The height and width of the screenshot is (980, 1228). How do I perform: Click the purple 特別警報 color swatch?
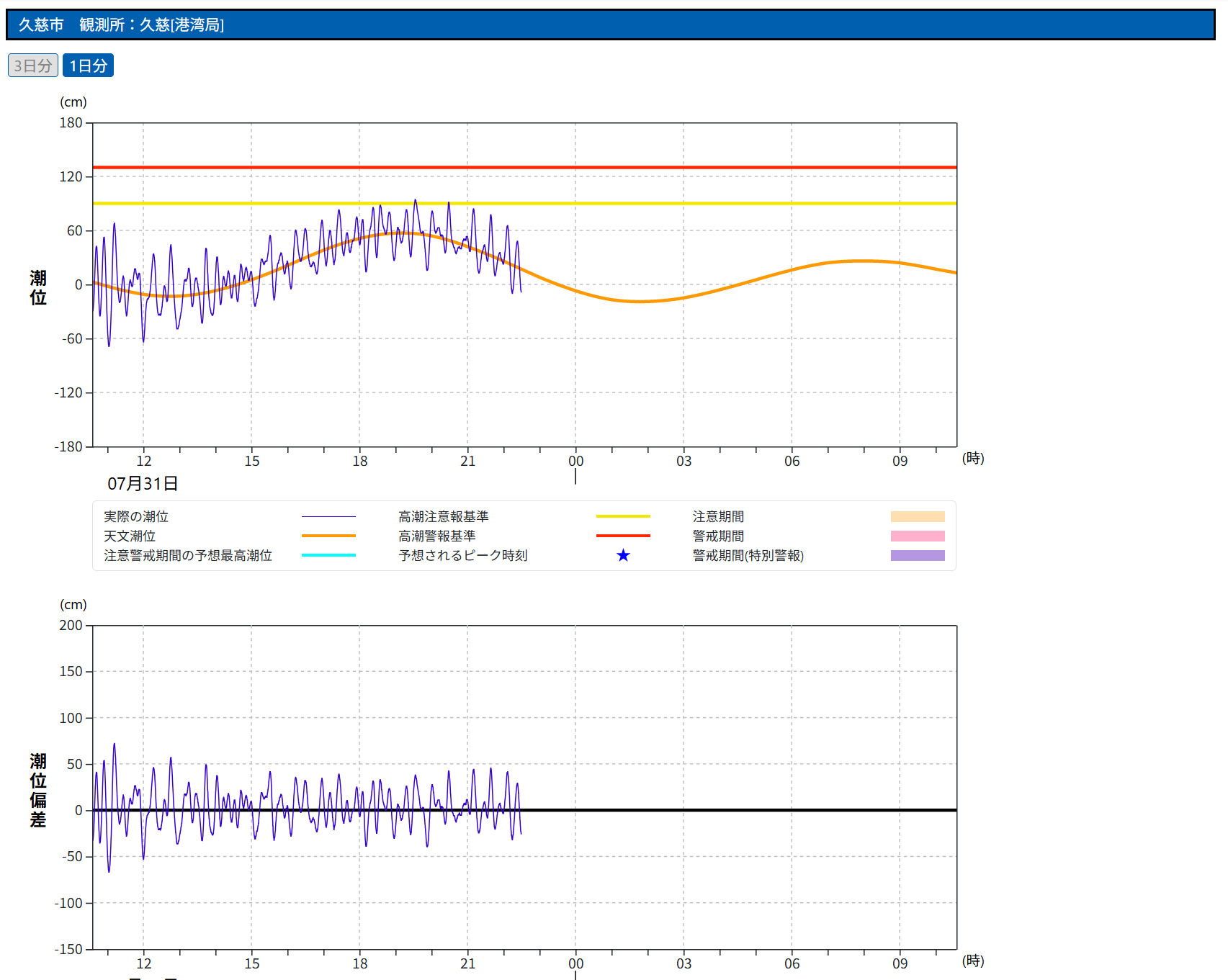click(x=918, y=555)
